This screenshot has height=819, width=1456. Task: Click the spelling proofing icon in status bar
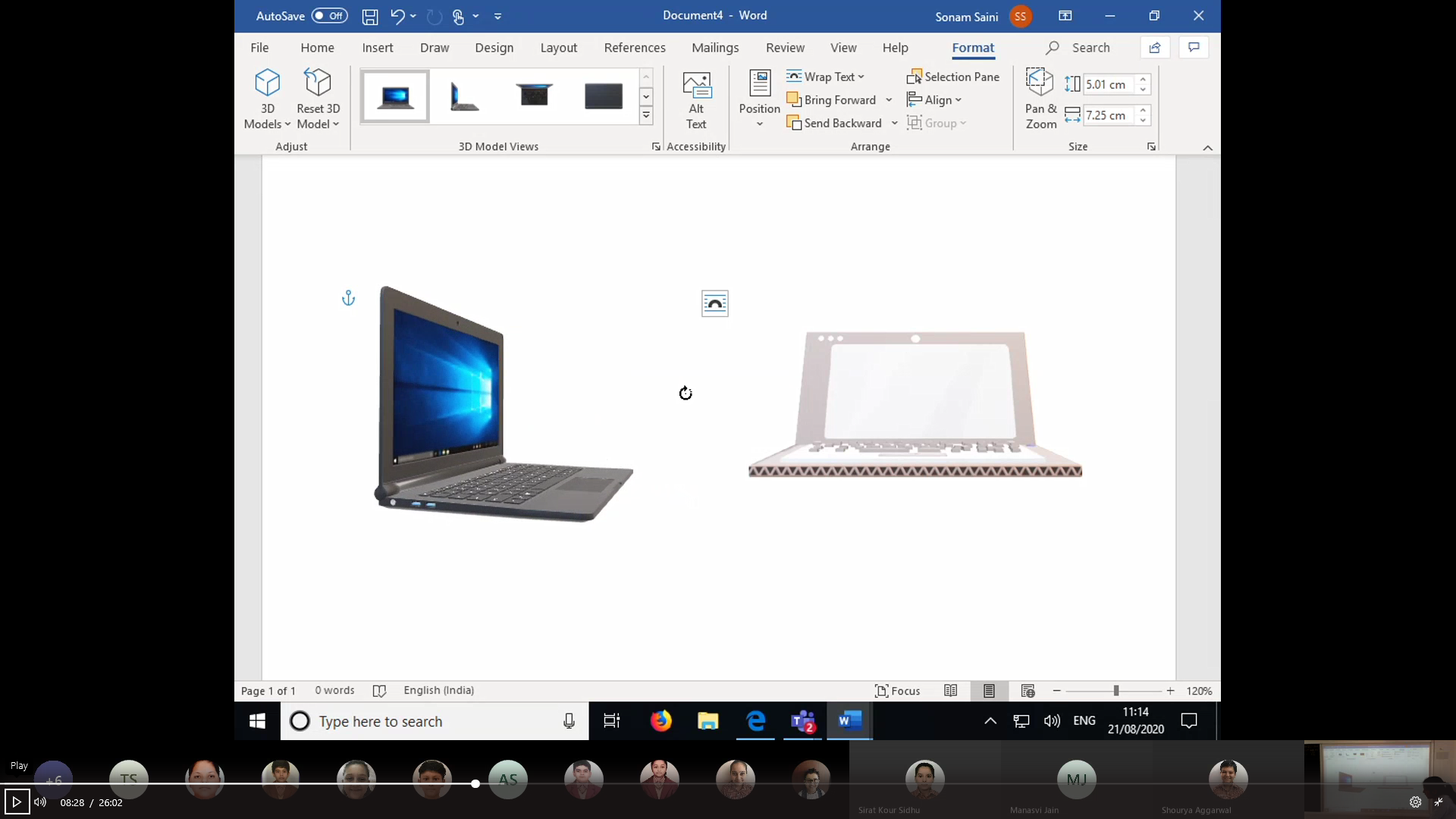click(379, 691)
